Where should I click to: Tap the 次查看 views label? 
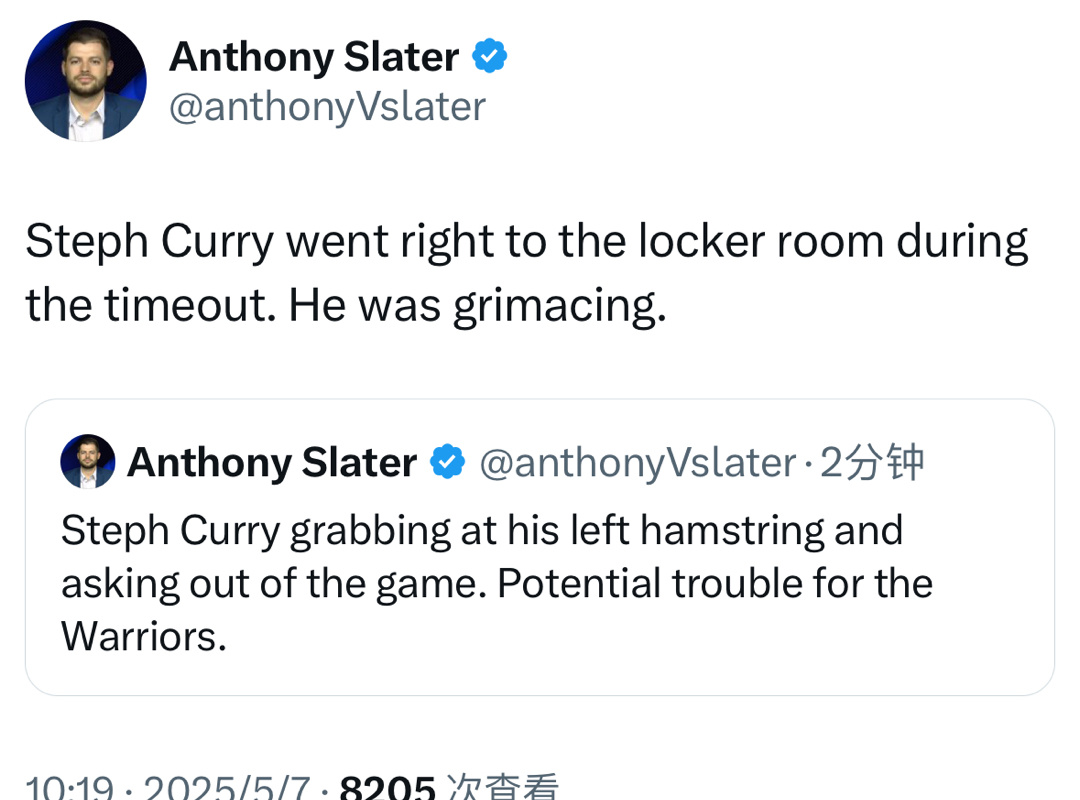click(x=502, y=787)
